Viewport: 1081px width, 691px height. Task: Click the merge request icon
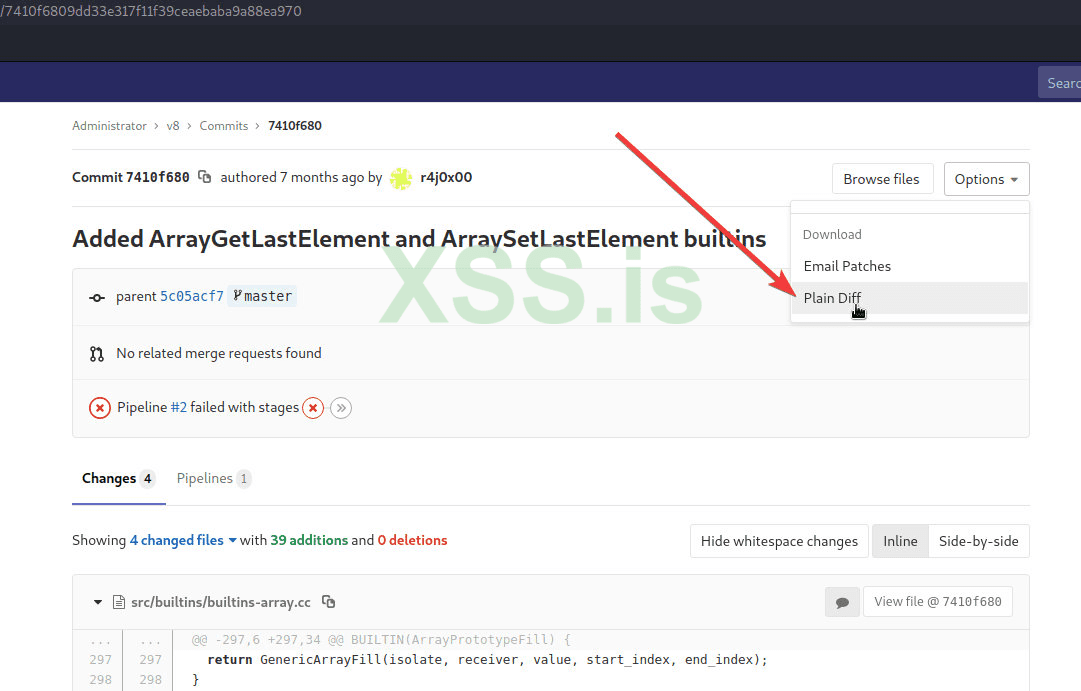tap(97, 354)
